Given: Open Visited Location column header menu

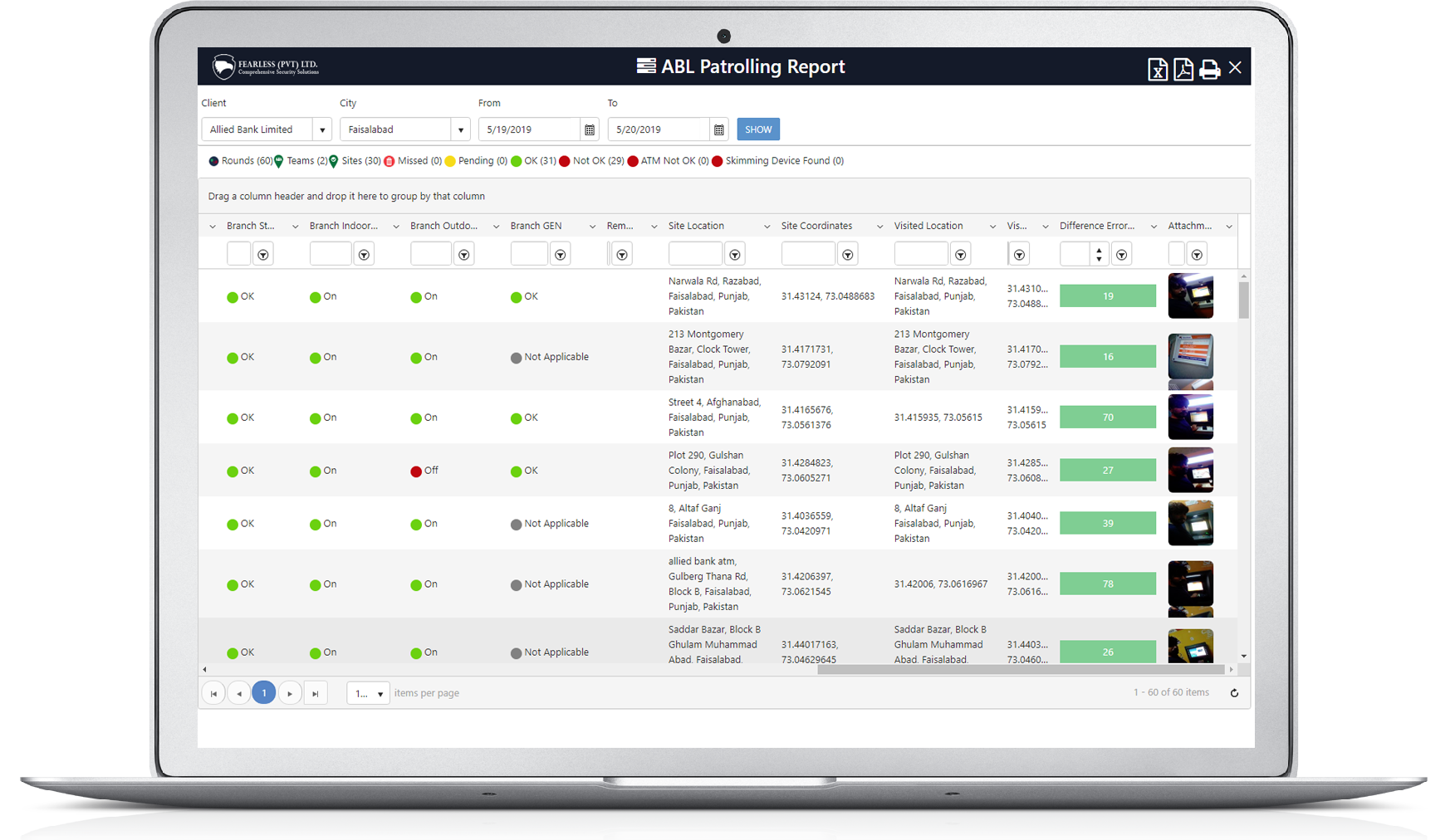Looking at the screenshot, I should click(992, 227).
